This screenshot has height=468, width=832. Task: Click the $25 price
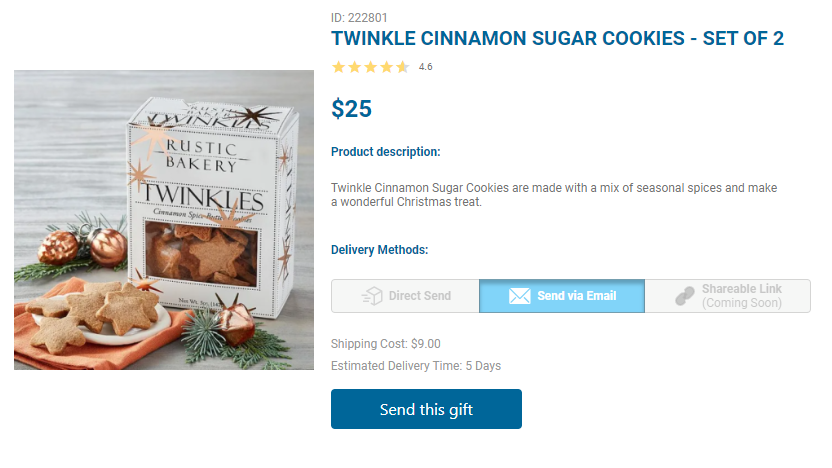[351, 109]
